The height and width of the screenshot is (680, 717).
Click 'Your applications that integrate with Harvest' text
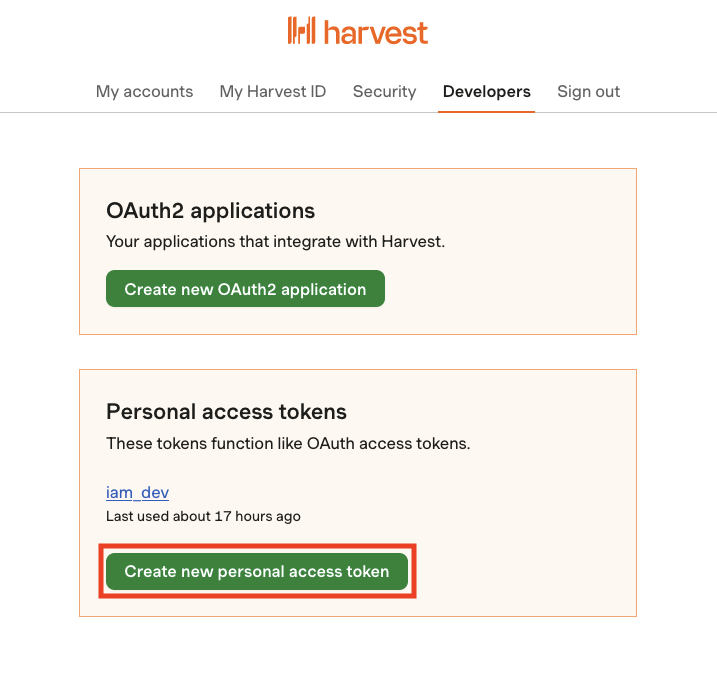275,241
